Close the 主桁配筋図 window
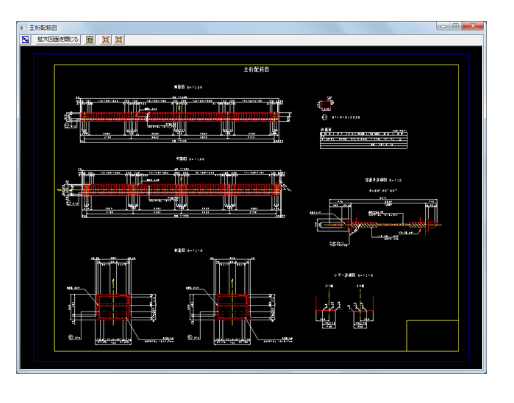 pyautogui.click(x=472, y=26)
